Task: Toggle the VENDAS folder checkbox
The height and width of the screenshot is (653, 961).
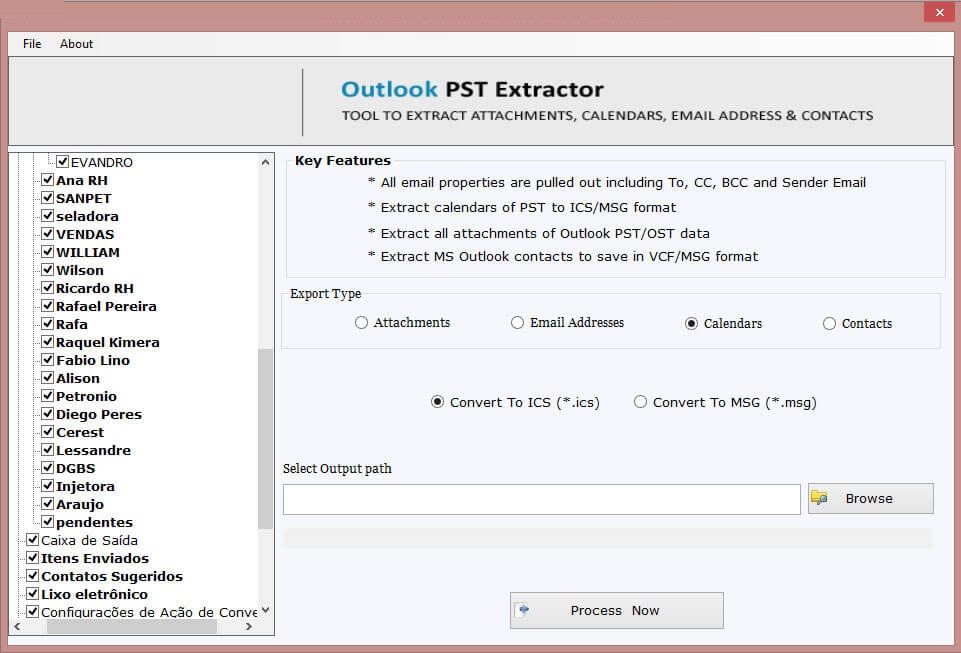Action: (48, 234)
